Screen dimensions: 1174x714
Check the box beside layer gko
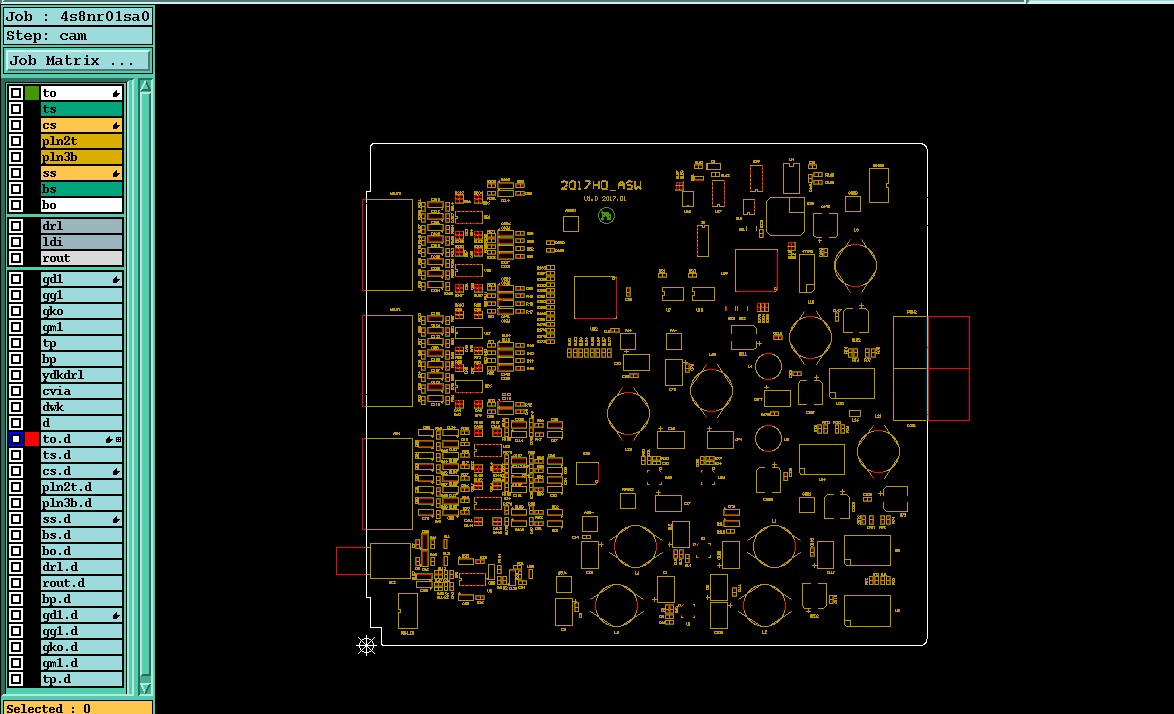click(16, 311)
